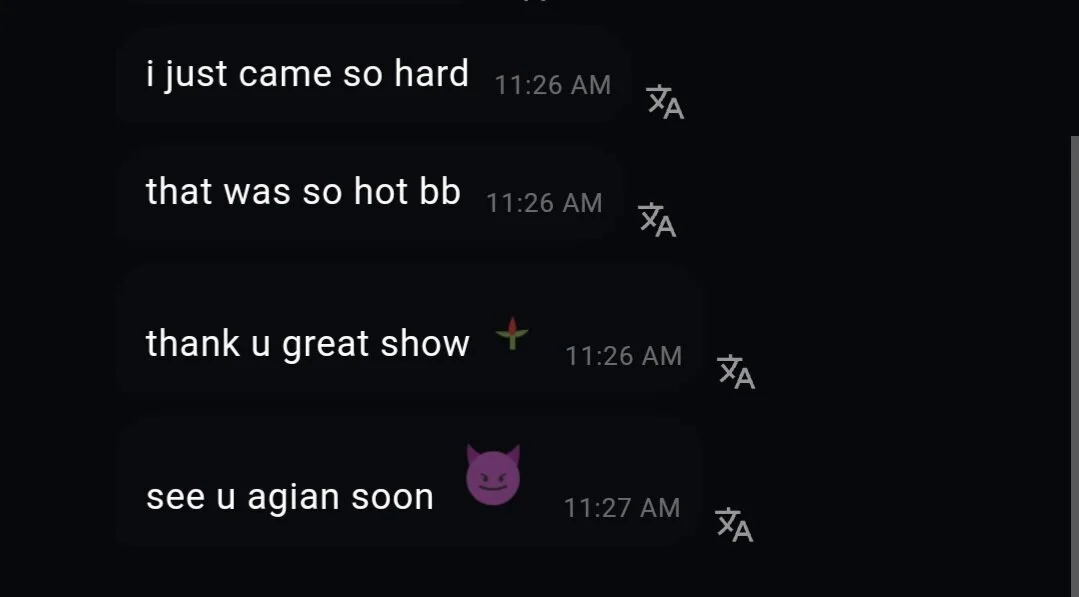The width and height of the screenshot is (1079, 597).
Task: Click translate icon beside 'thank u great show'
Action: coord(736,372)
